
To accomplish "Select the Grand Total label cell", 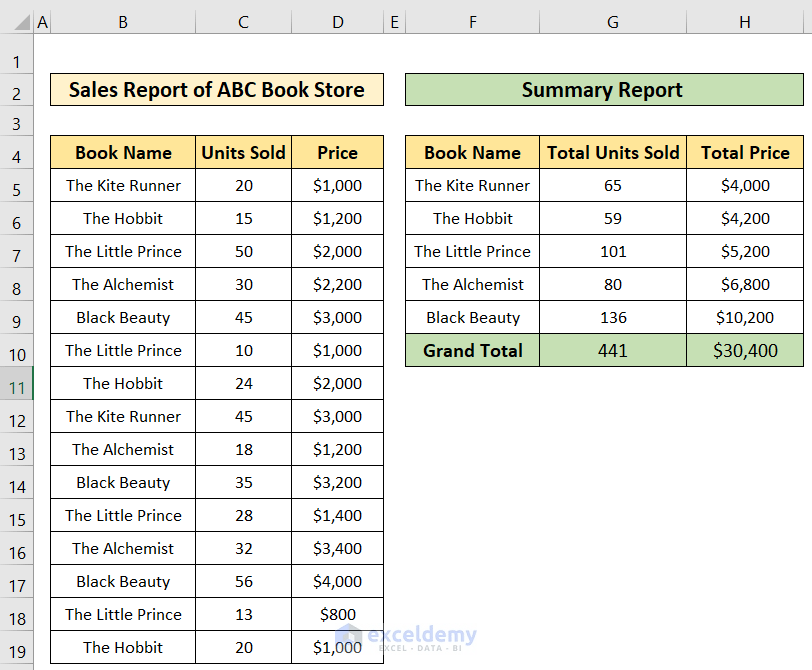I will pos(471,350).
